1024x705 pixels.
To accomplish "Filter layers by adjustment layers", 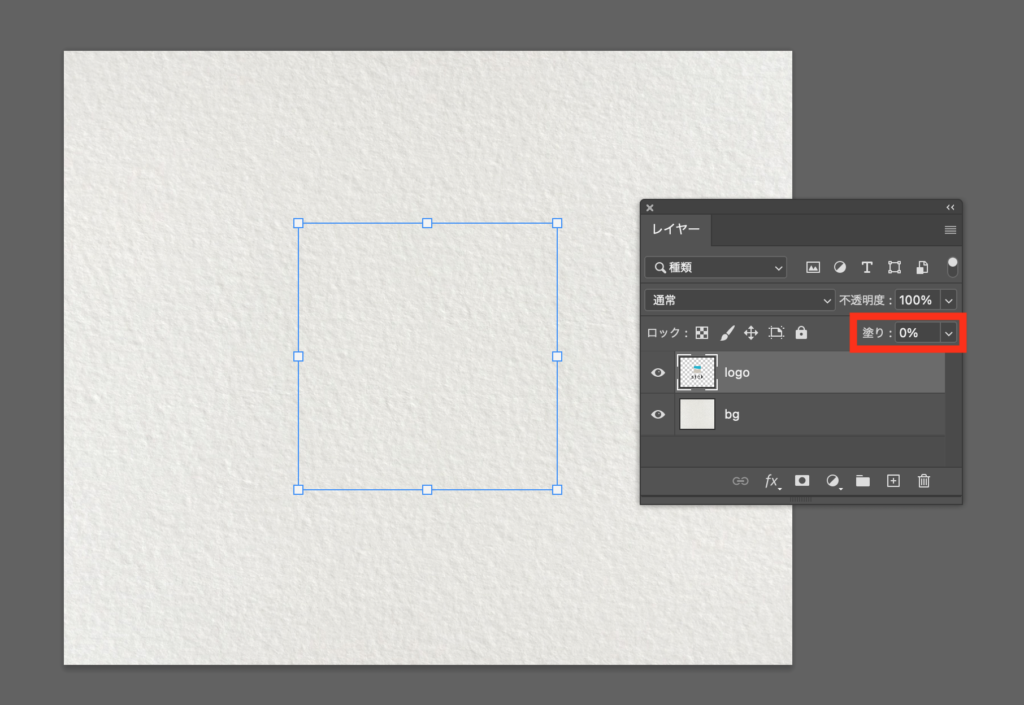I will (x=840, y=268).
